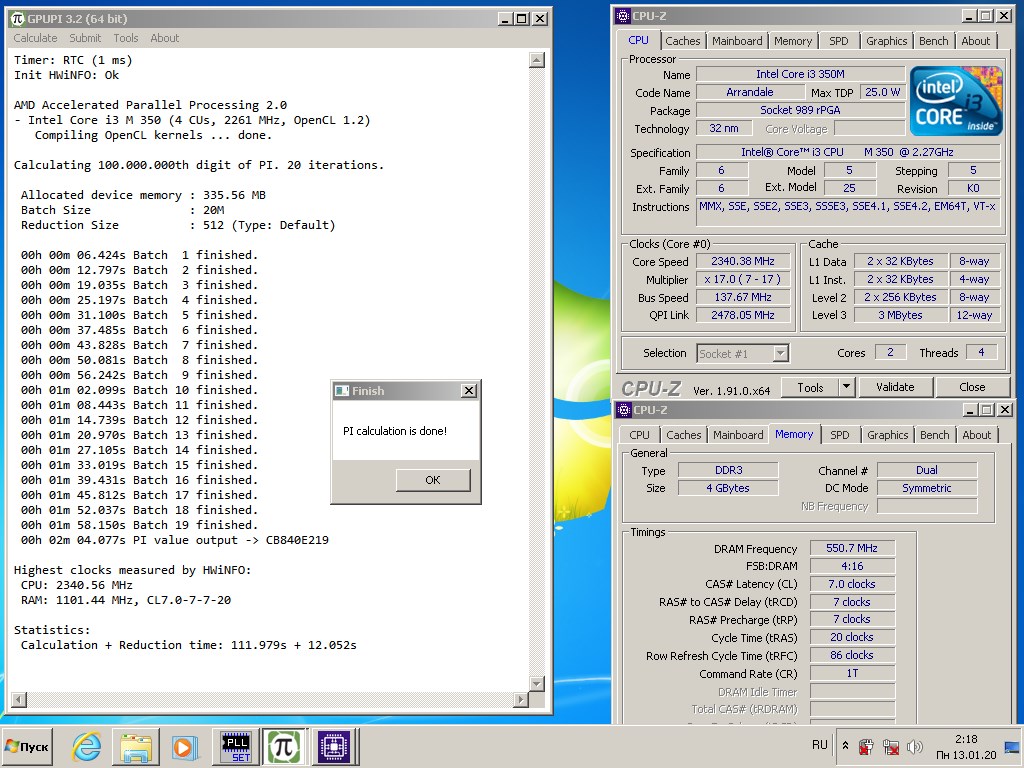
Task: Click PI value output CB840E219 line
Action: pos(174,540)
